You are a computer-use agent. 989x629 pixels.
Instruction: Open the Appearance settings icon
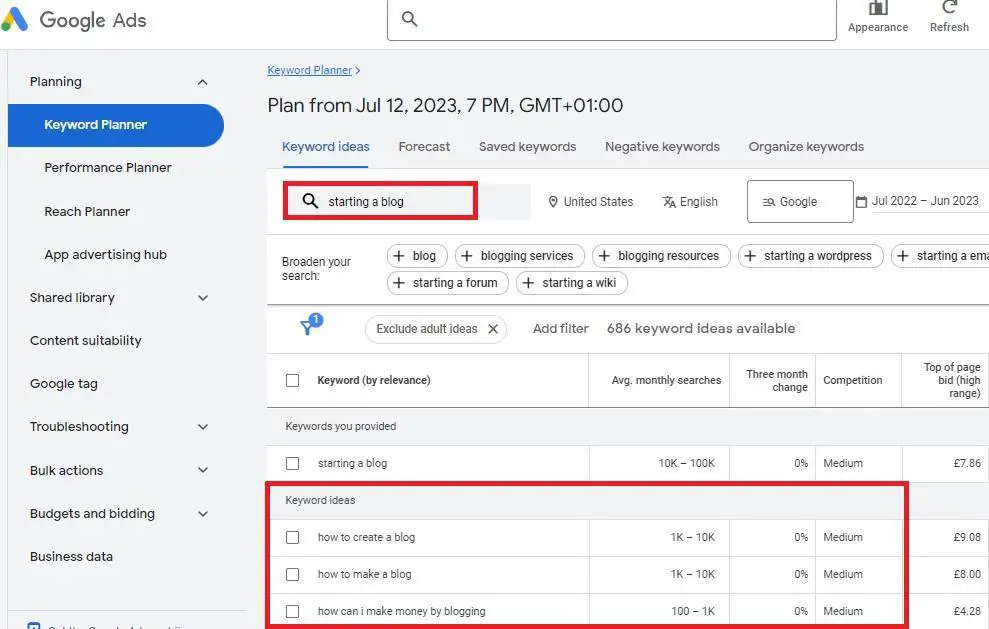pyautogui.click(x=878, y=8)
